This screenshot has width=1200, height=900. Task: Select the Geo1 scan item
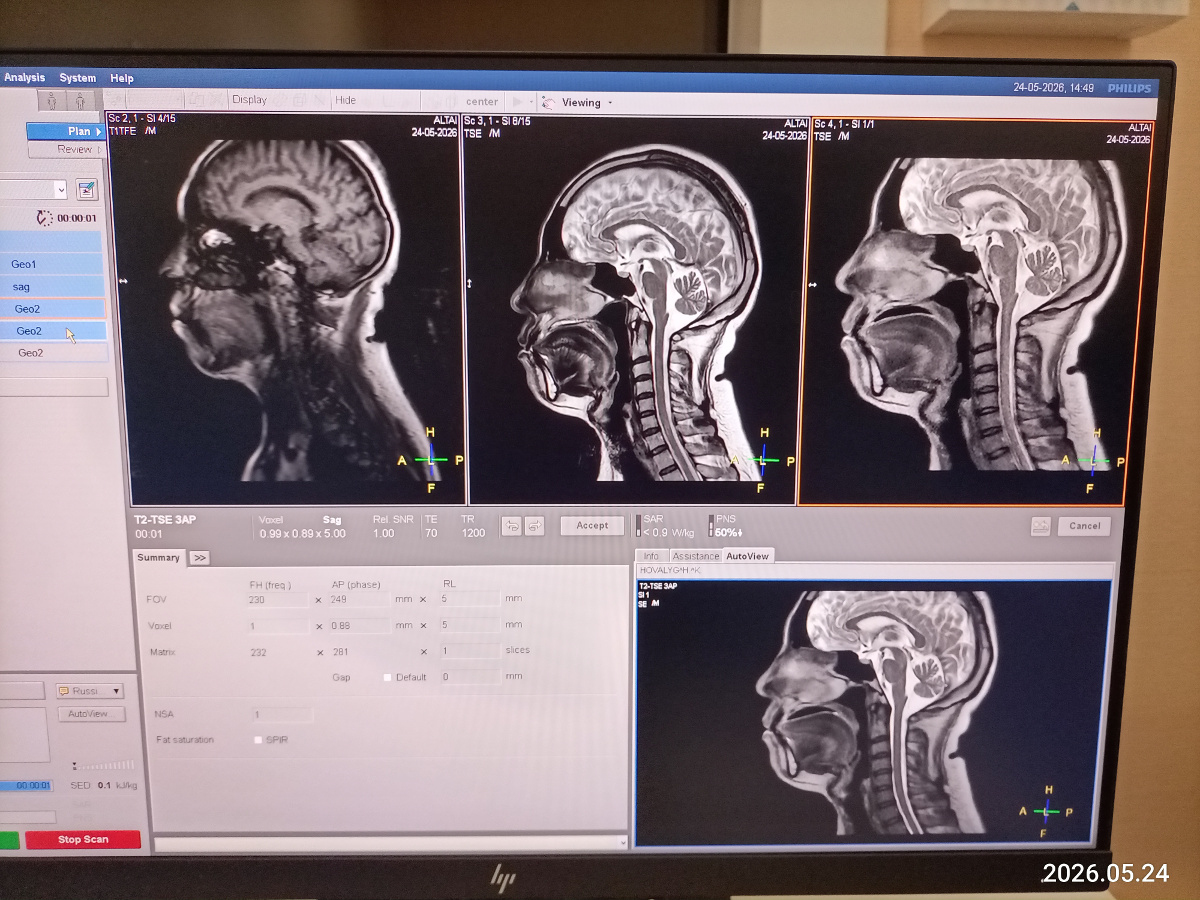[51, 264]
